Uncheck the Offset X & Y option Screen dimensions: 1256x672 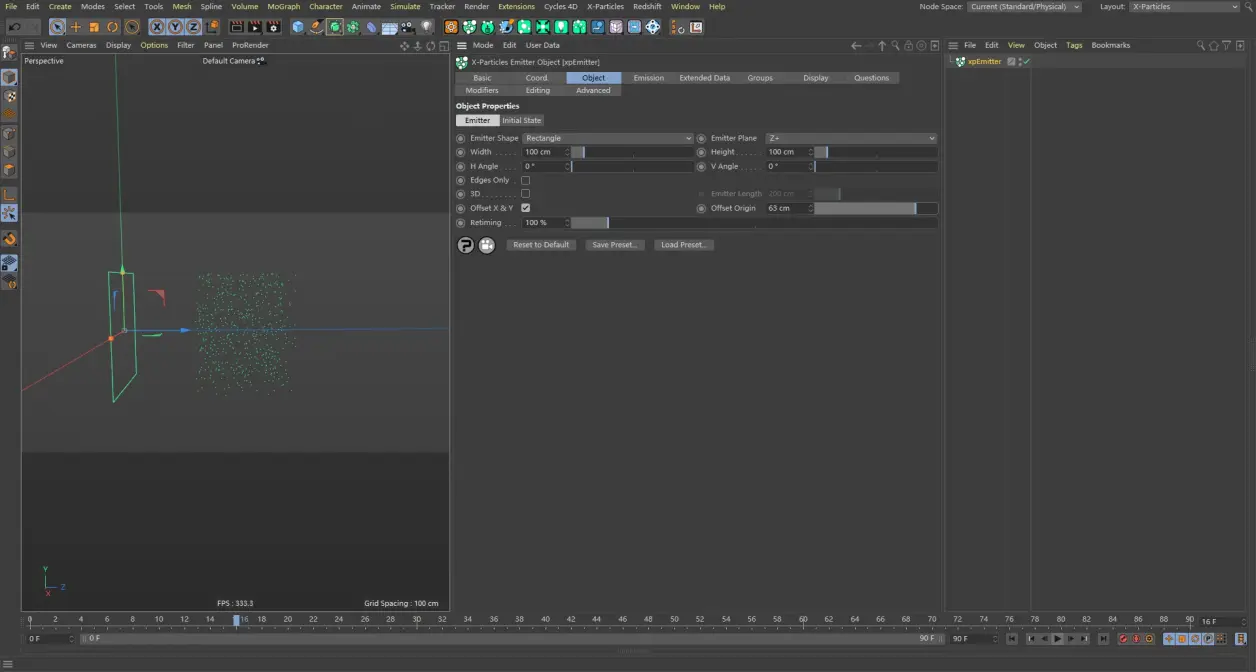point(525,208)
